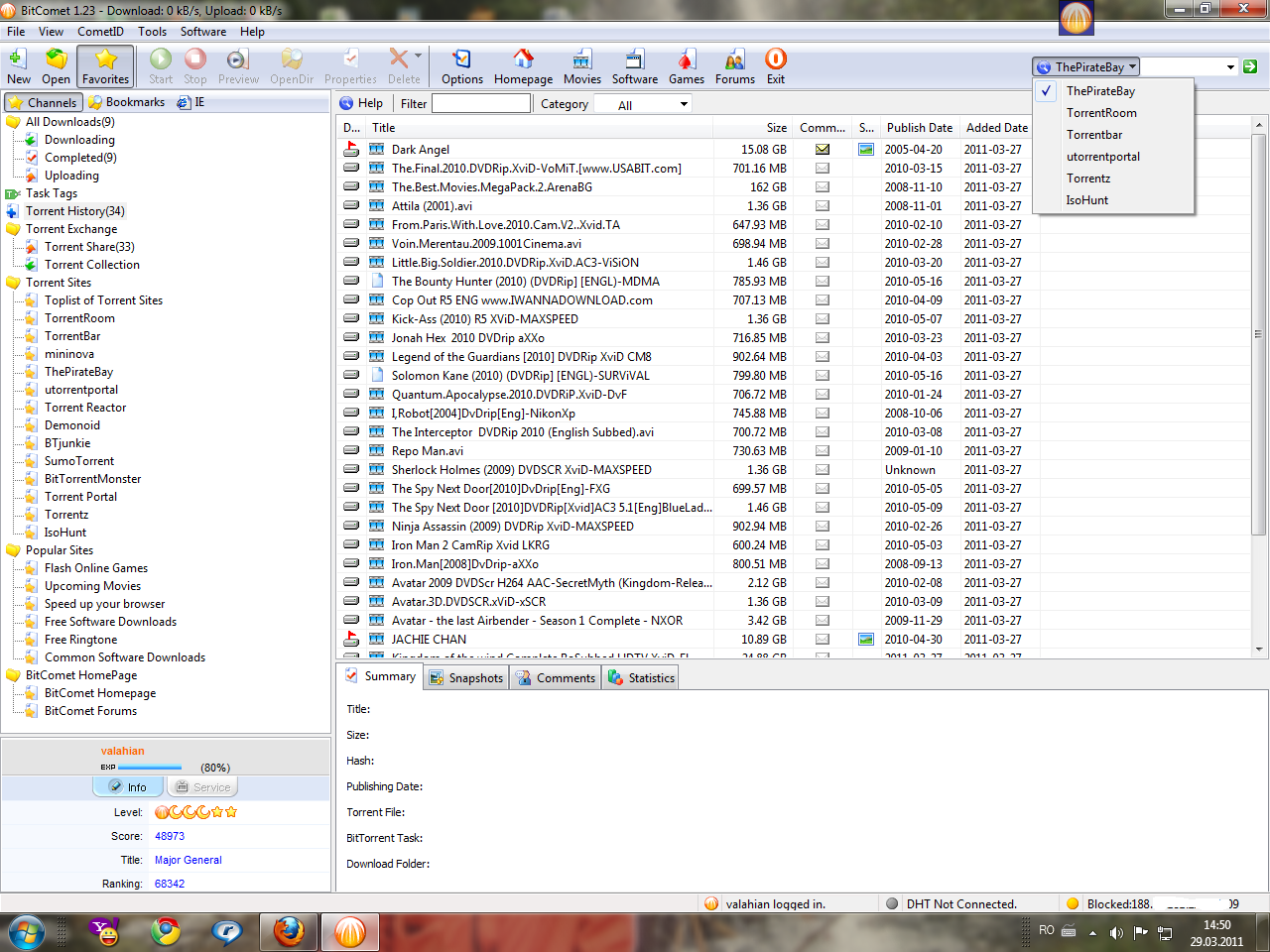The image size is (1270, 952).
Task: Open the Score 48973 link
Action: (170, 837)
